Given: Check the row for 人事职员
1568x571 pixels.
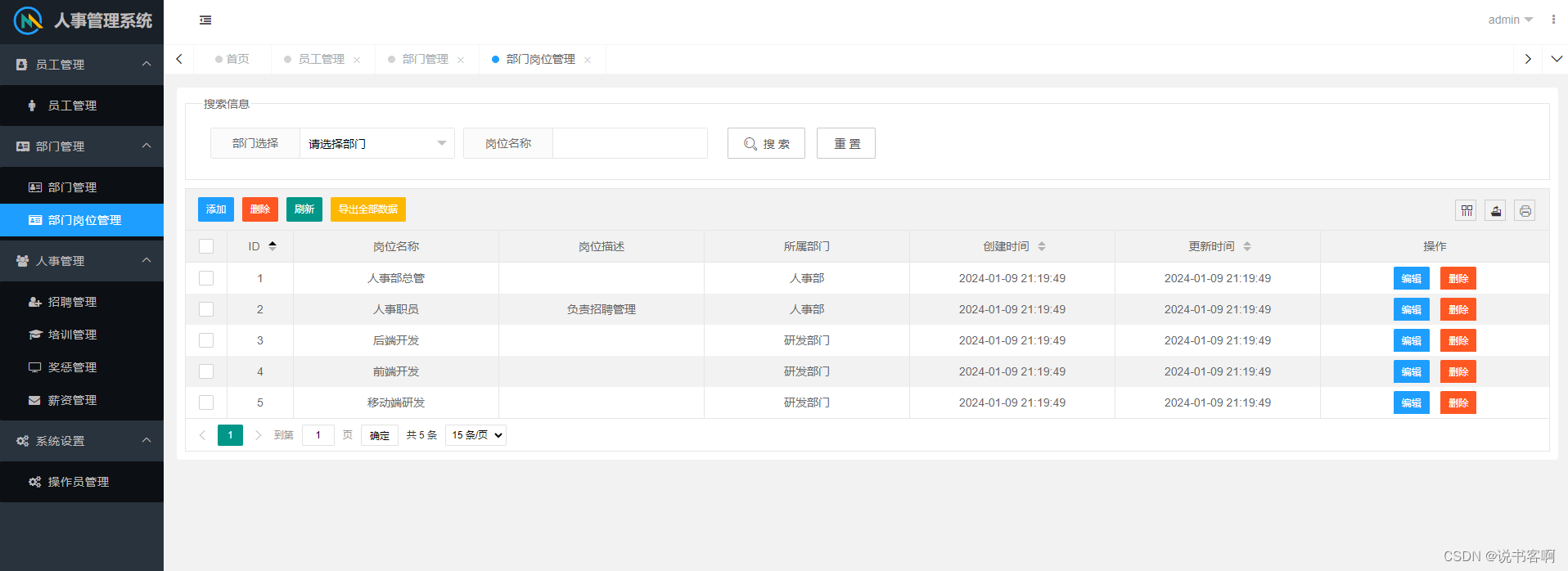Looking at the screenshot, I should pyautogui.click(x=206, y=309).
